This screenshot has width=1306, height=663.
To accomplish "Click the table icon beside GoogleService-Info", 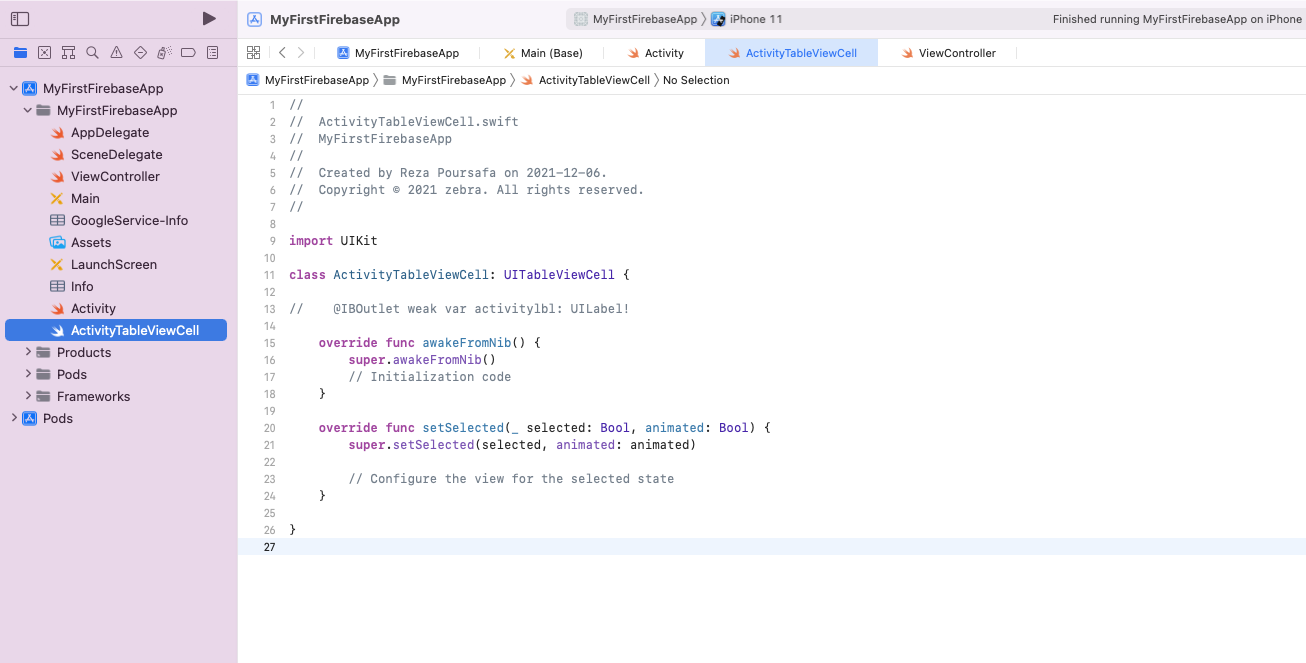I will click(57, 220).
